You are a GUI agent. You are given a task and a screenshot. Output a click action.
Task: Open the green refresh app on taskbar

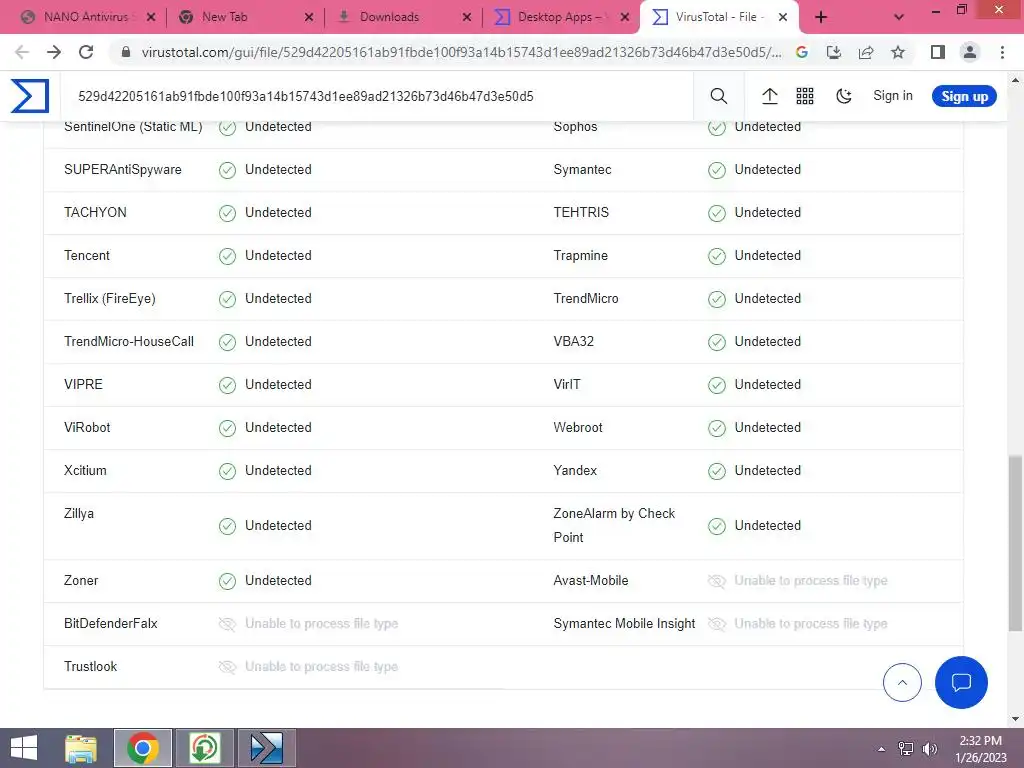[x=204, y=748]
